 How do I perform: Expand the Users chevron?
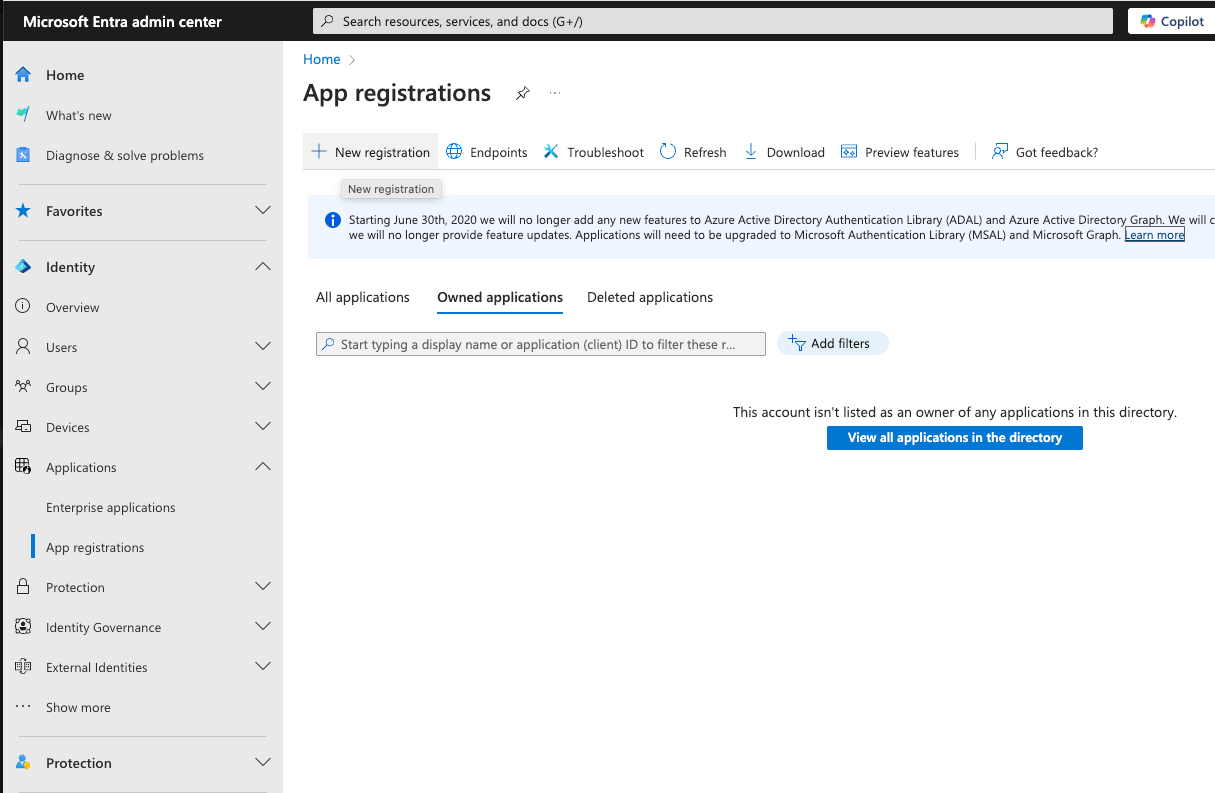(263, 347)
